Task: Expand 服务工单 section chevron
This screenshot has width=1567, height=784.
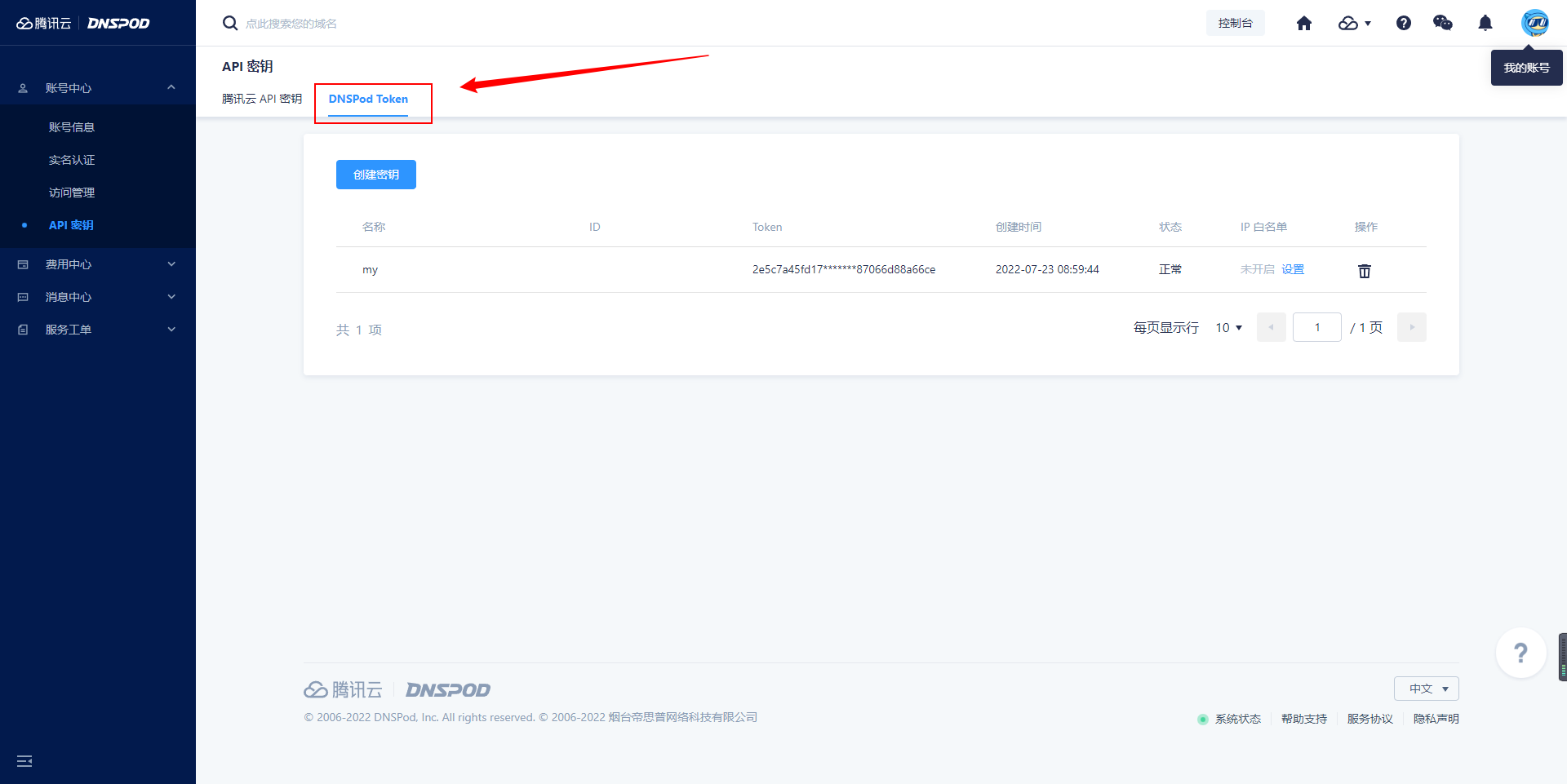Action: click(171, 330)
